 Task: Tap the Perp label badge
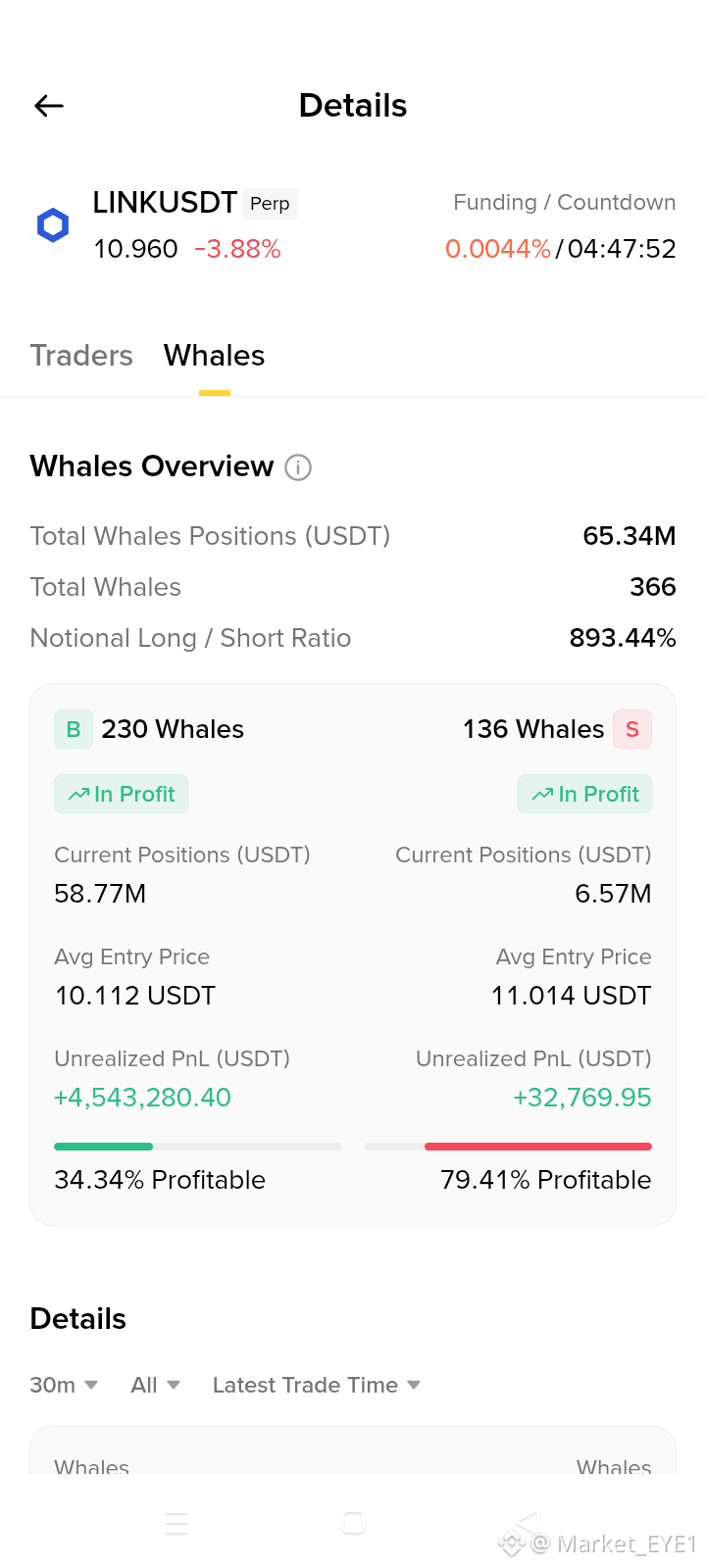coord(270,203)
